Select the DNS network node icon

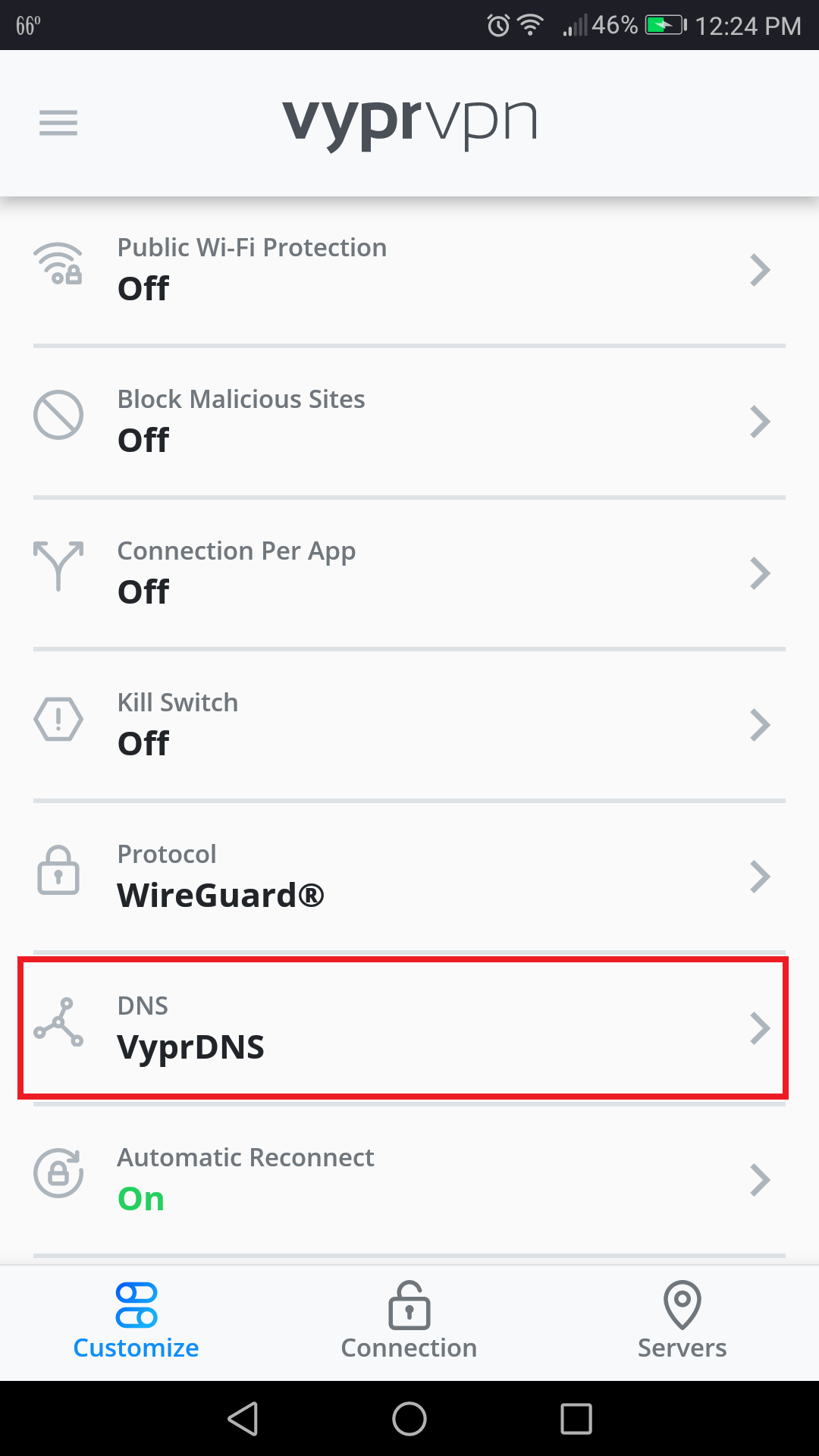coord(58,1026)
